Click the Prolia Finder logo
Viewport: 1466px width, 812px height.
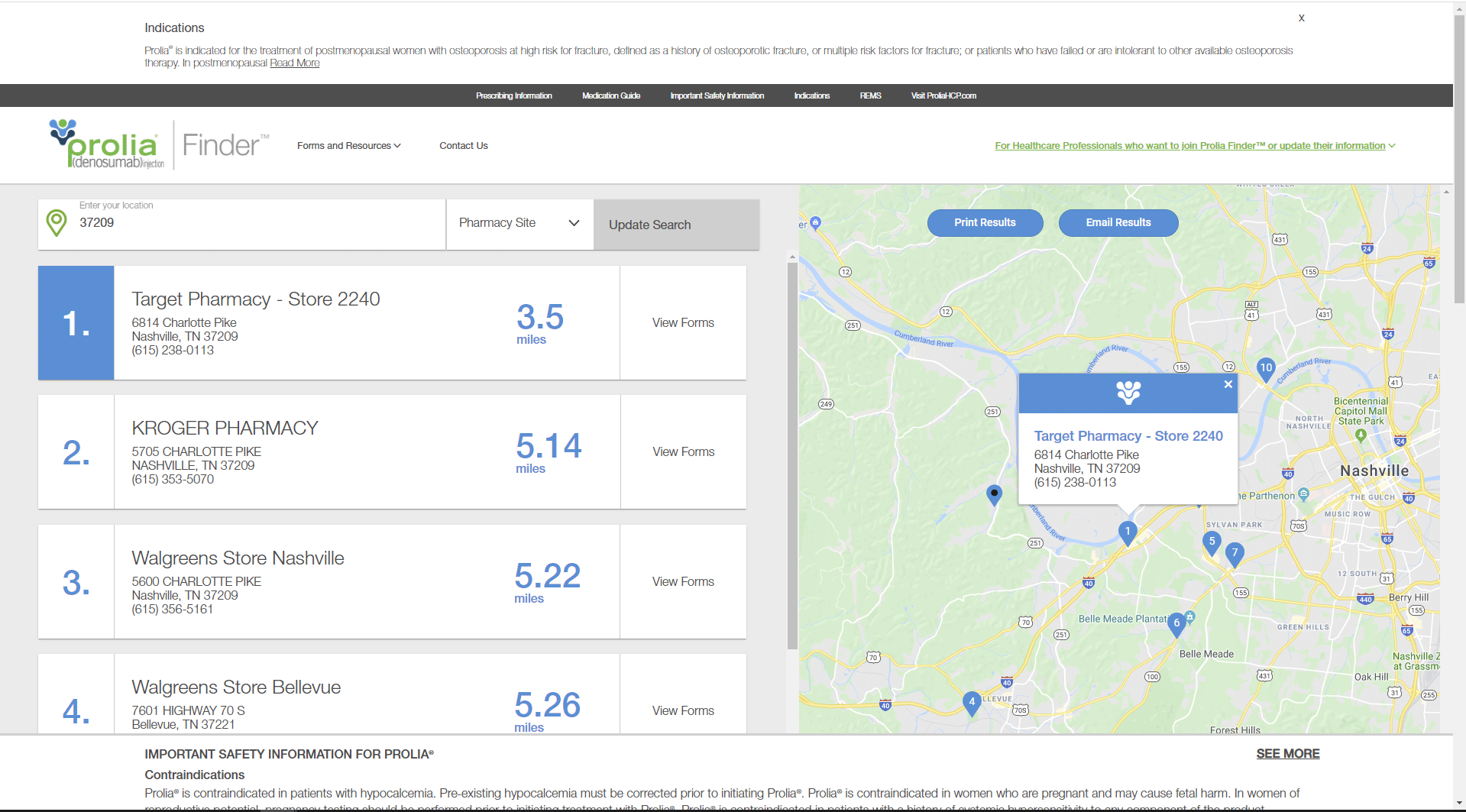159,144
